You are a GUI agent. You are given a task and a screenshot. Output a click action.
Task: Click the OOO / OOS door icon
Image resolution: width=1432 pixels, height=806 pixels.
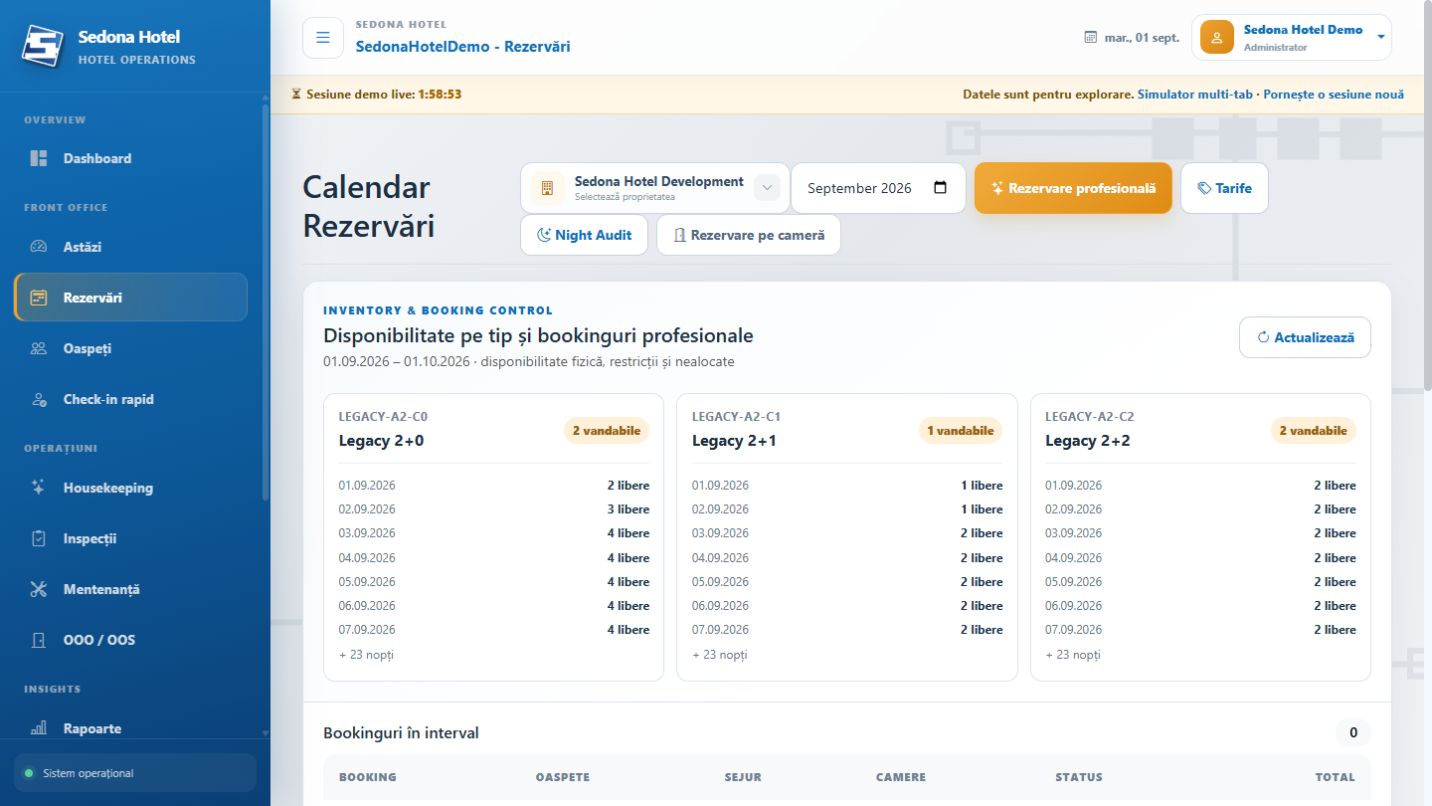point(39,640)
